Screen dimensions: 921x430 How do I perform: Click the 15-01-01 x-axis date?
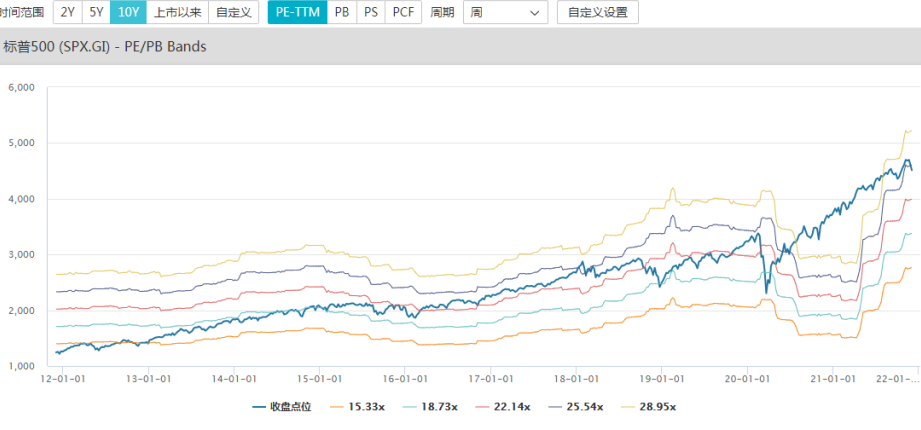pyautogui.click(x=319, y=379)
